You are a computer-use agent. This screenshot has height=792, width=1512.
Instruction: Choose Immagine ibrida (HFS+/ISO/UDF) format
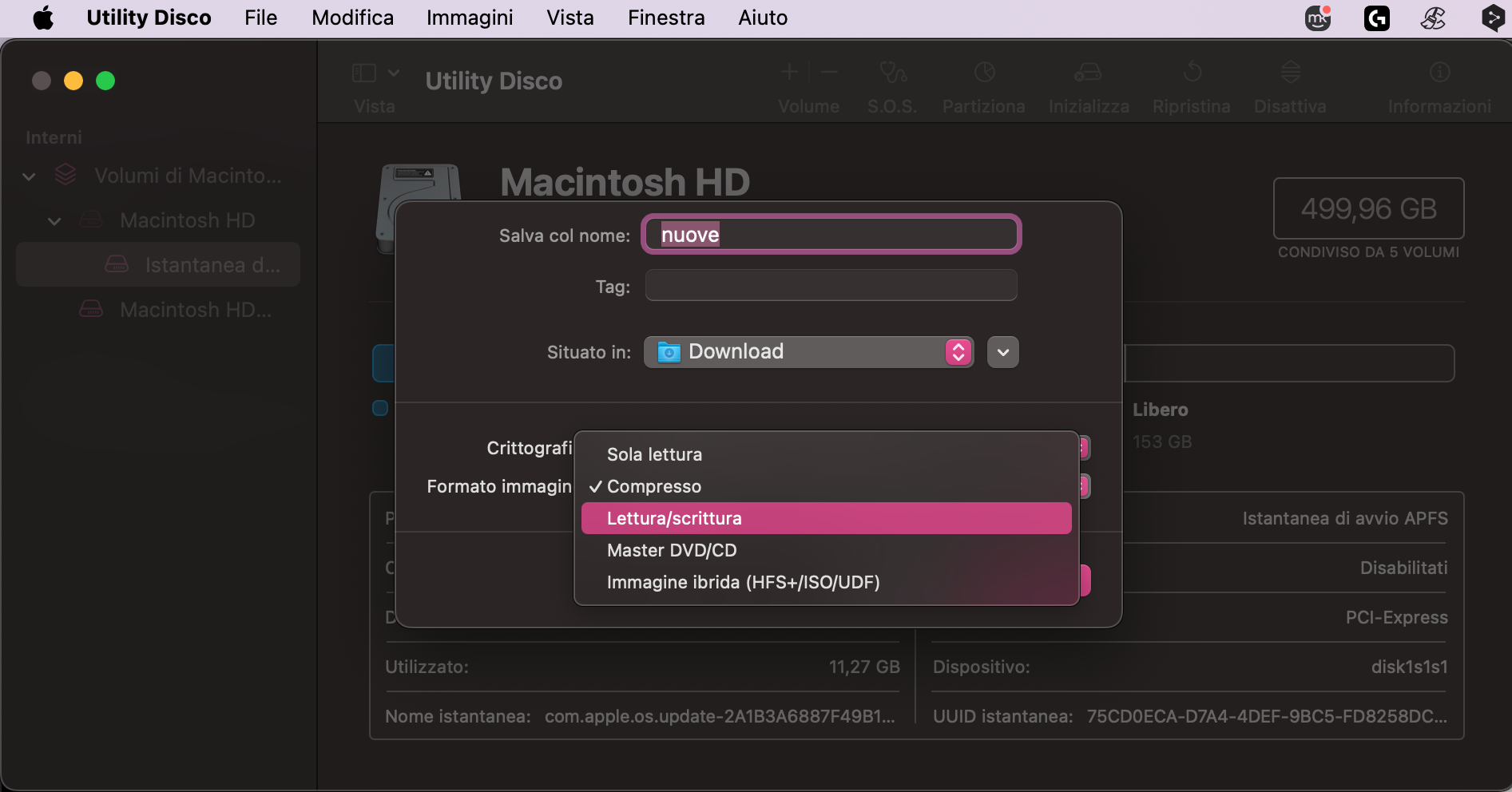(827, 582)
